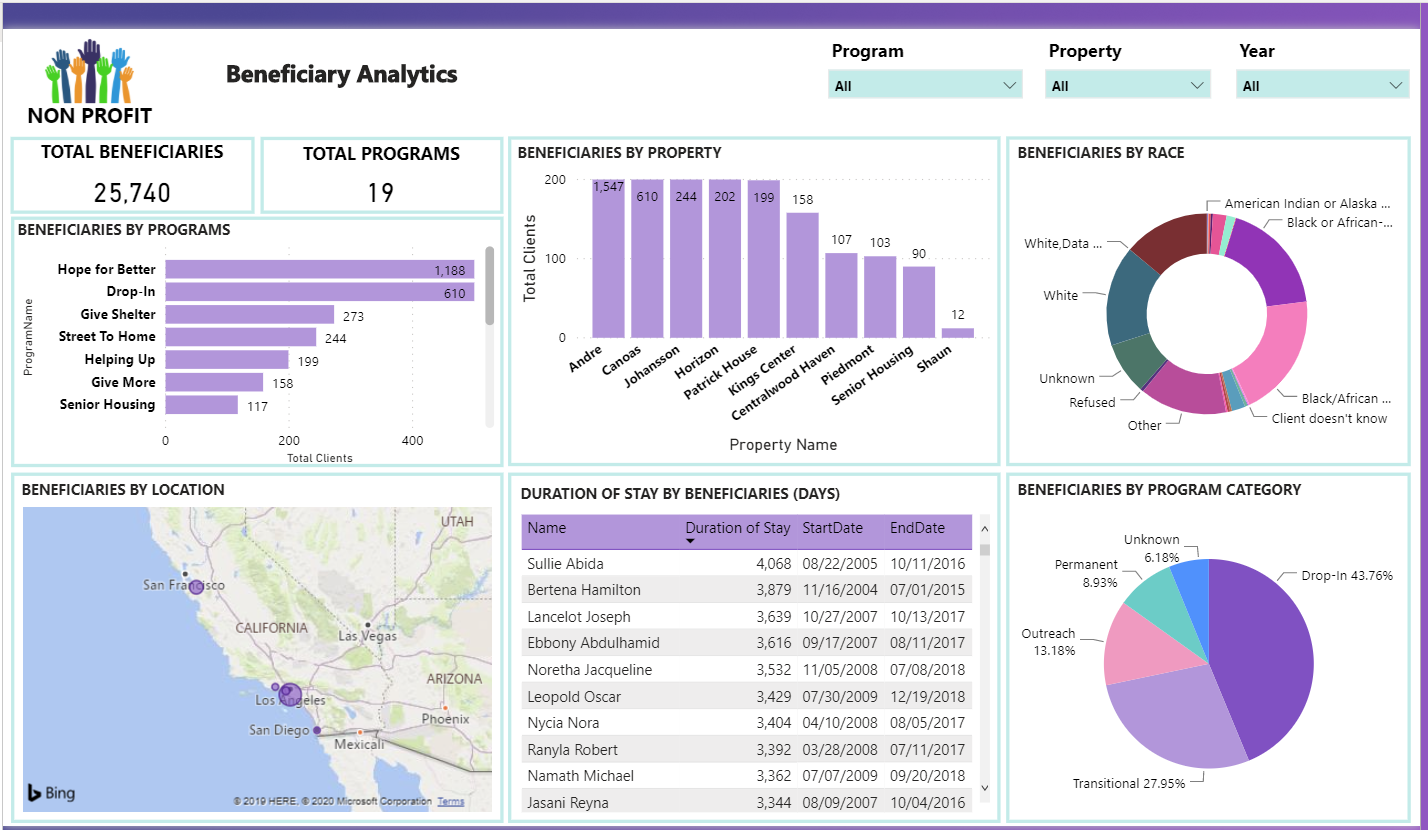The height and width of the screenshot is (830, 1428).
Task: Click the Total Beneficiaries 25,740 card
Action: (x=132, y=175)
